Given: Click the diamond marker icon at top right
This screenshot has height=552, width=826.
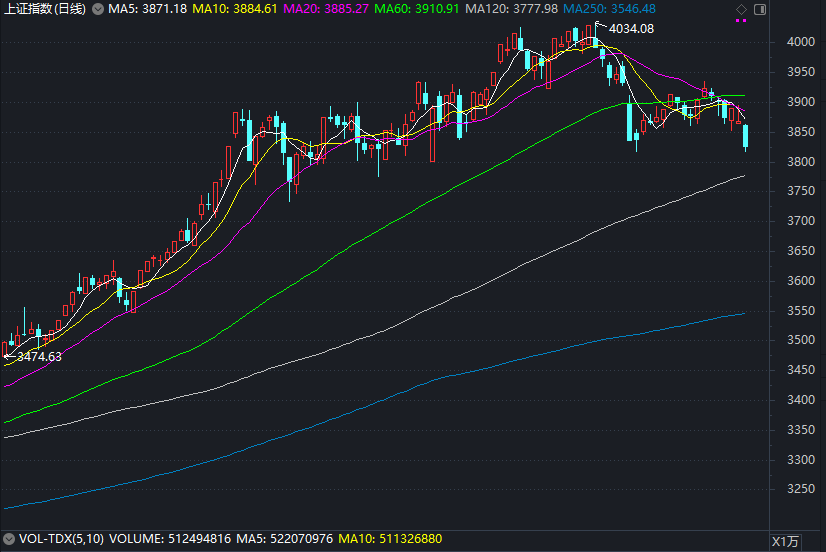Looking at the screenshot, I should (x=741, y=9).
